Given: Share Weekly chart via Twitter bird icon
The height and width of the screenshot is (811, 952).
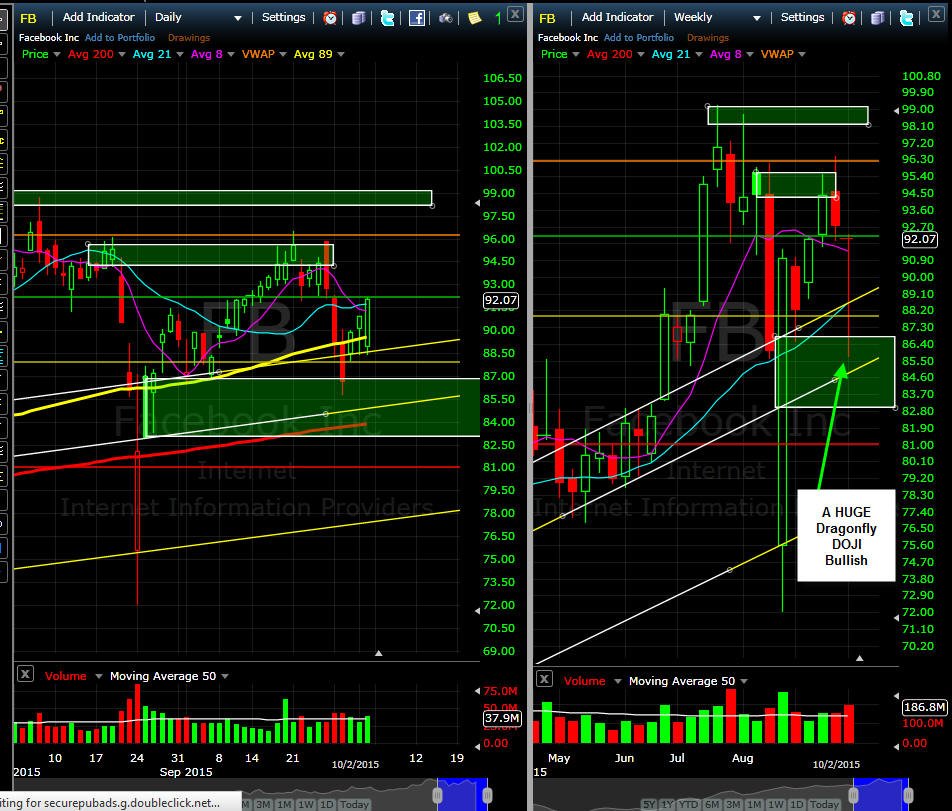Looking at the screenshot, I should (906, 18).
